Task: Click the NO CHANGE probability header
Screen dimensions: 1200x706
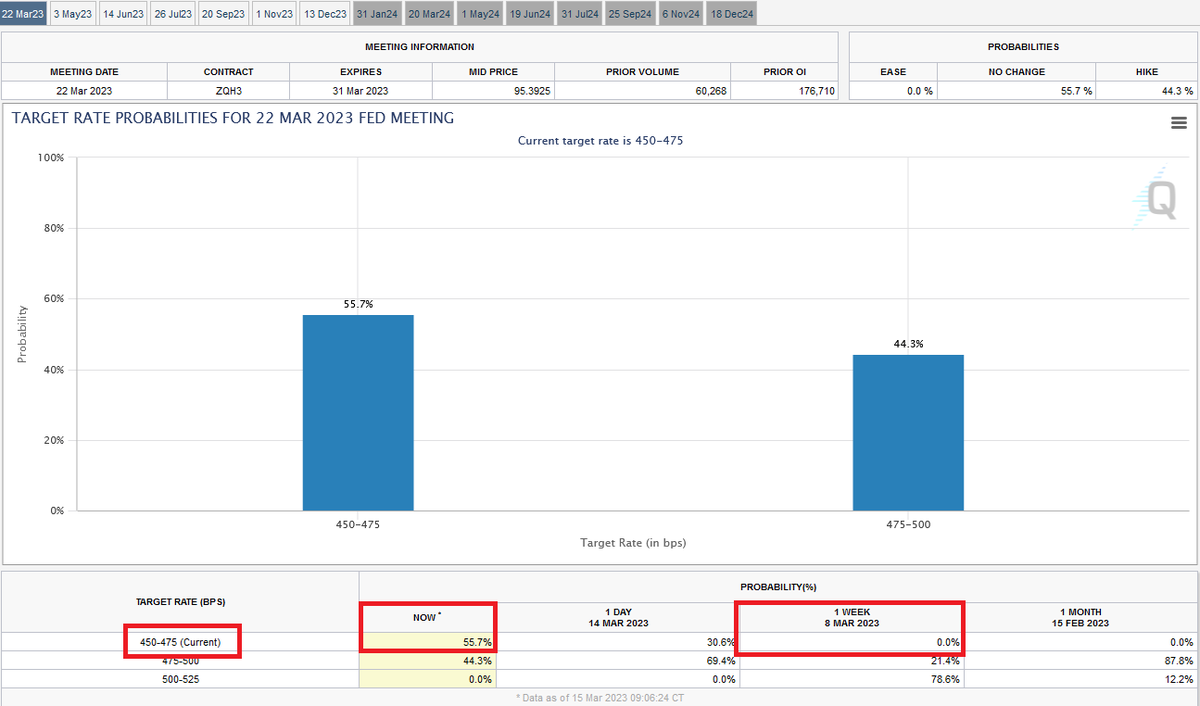Action: click(x=1016, y=72)
